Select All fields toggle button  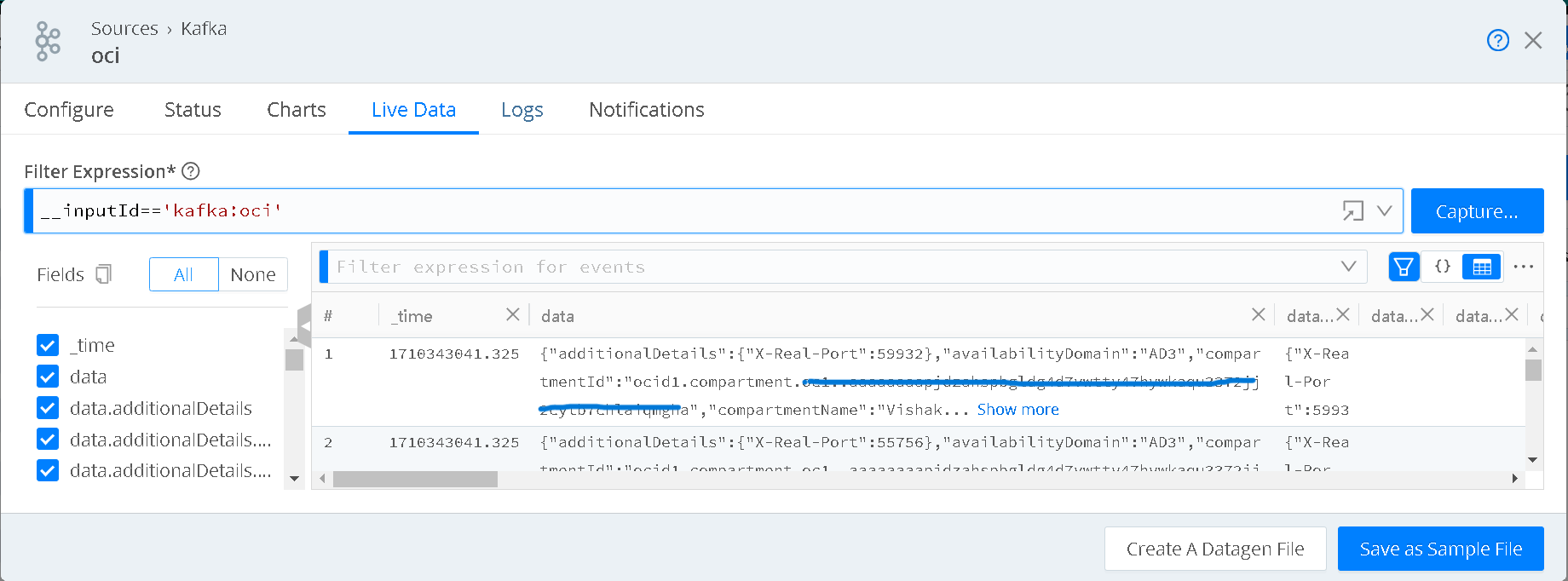pos(184,274)
